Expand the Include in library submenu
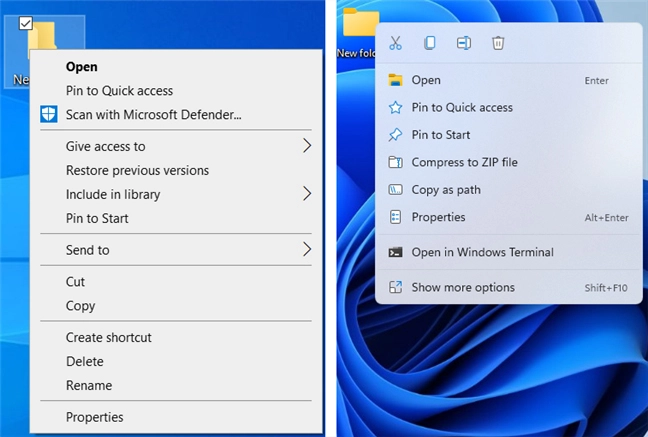 coord(176,194)
